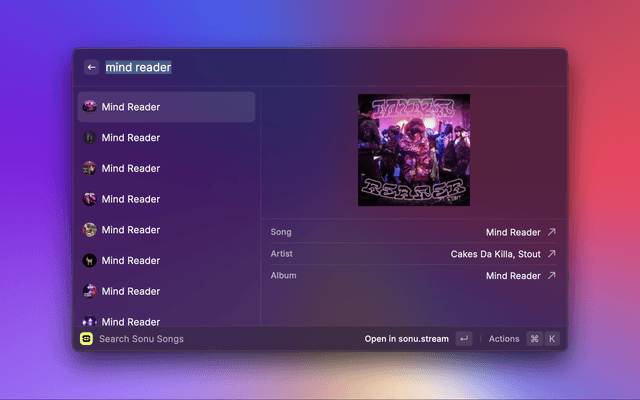Click the back arrow beside the search field
Image resolution: width=640 pixels, height=400 pixels.
click(x=91, y=67)
